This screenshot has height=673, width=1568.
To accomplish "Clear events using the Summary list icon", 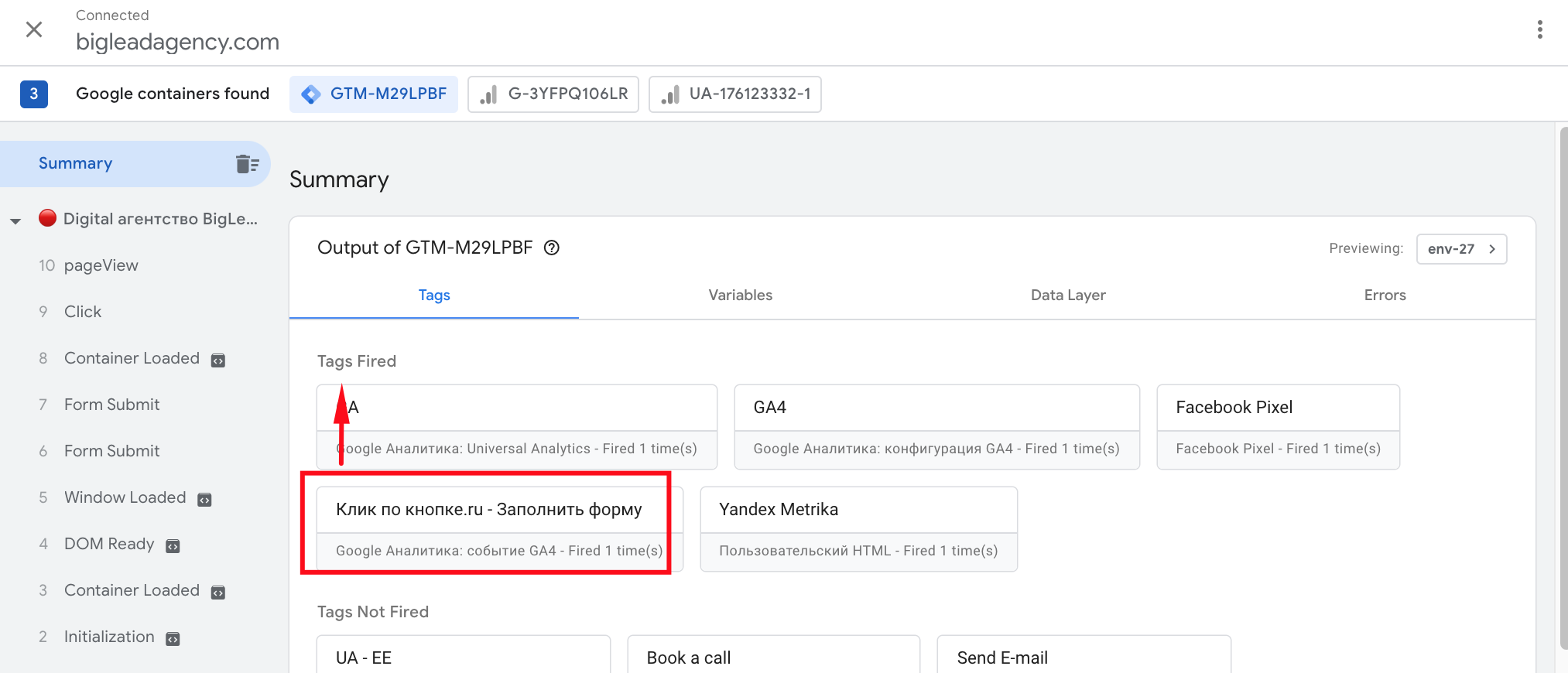I will tap(247, 164).
